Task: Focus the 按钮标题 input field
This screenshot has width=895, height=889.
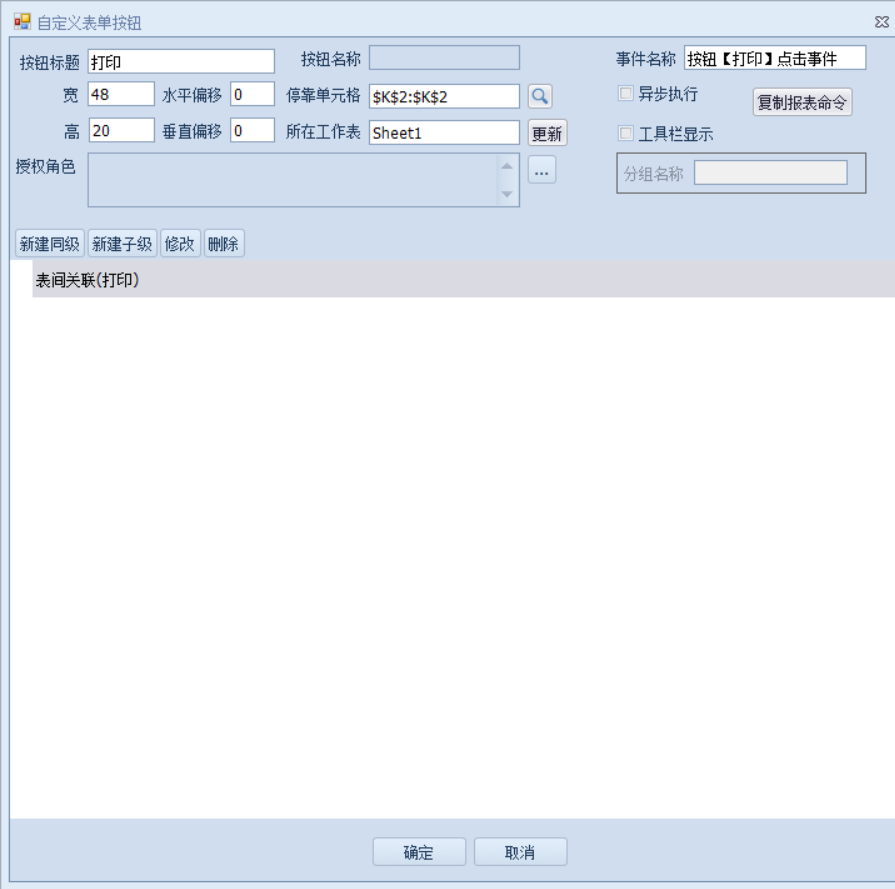Action: tap(181, 62)
